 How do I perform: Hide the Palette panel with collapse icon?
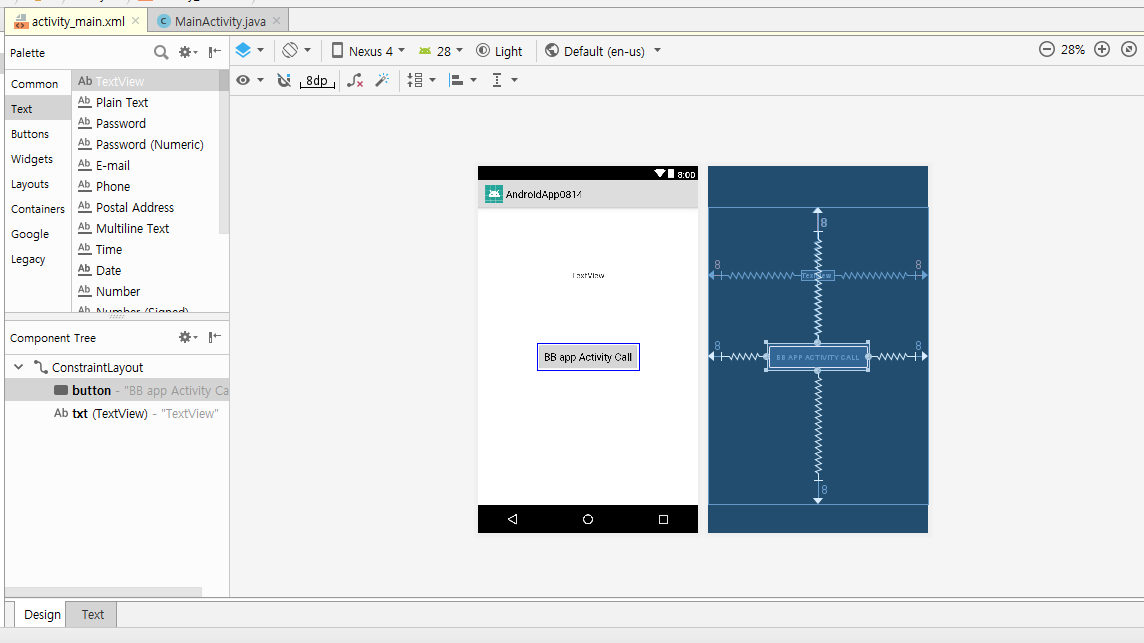(x=214, y=52)
